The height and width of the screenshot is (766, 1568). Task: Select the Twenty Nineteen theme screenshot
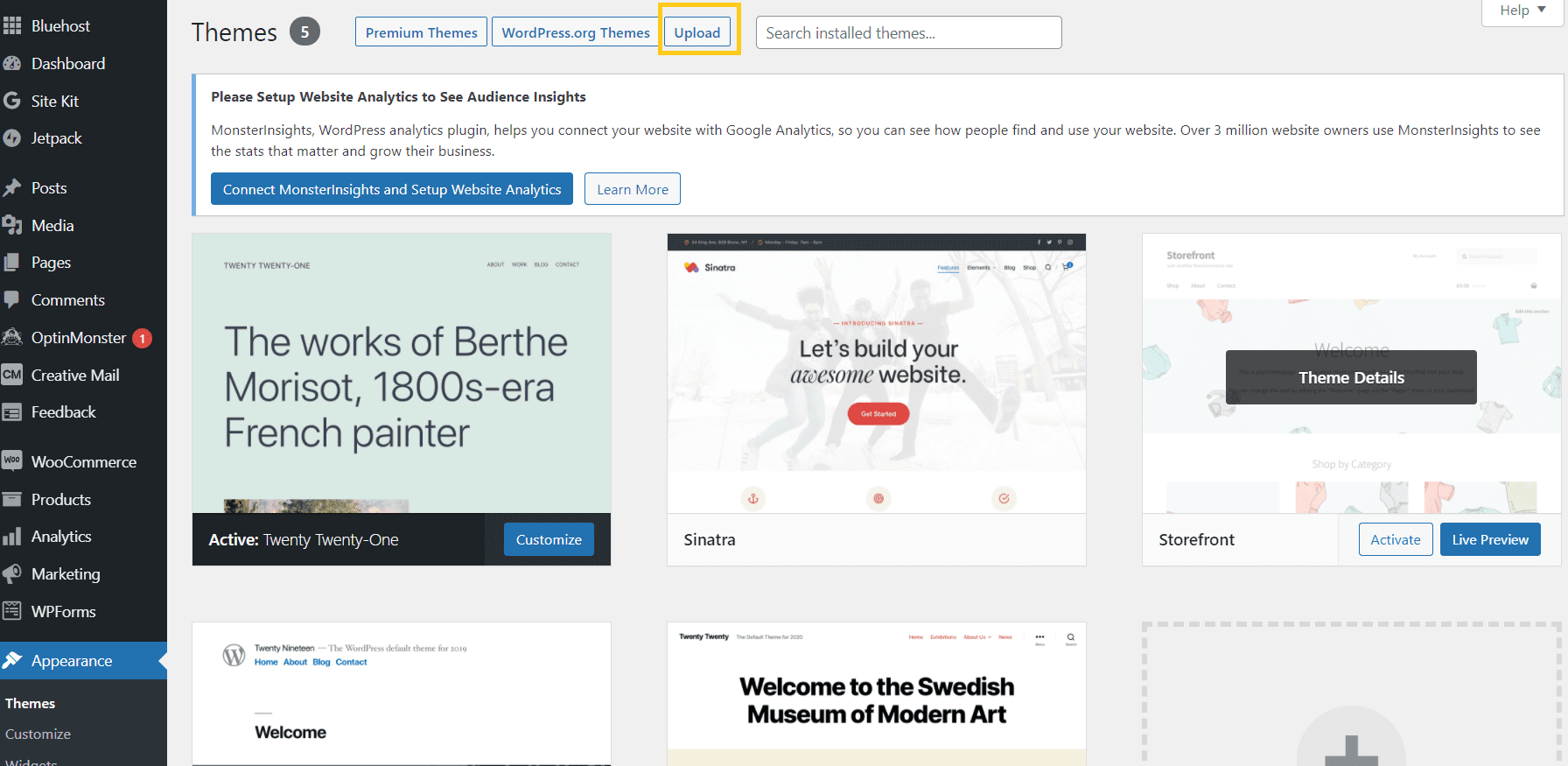(x=402, y=694)
